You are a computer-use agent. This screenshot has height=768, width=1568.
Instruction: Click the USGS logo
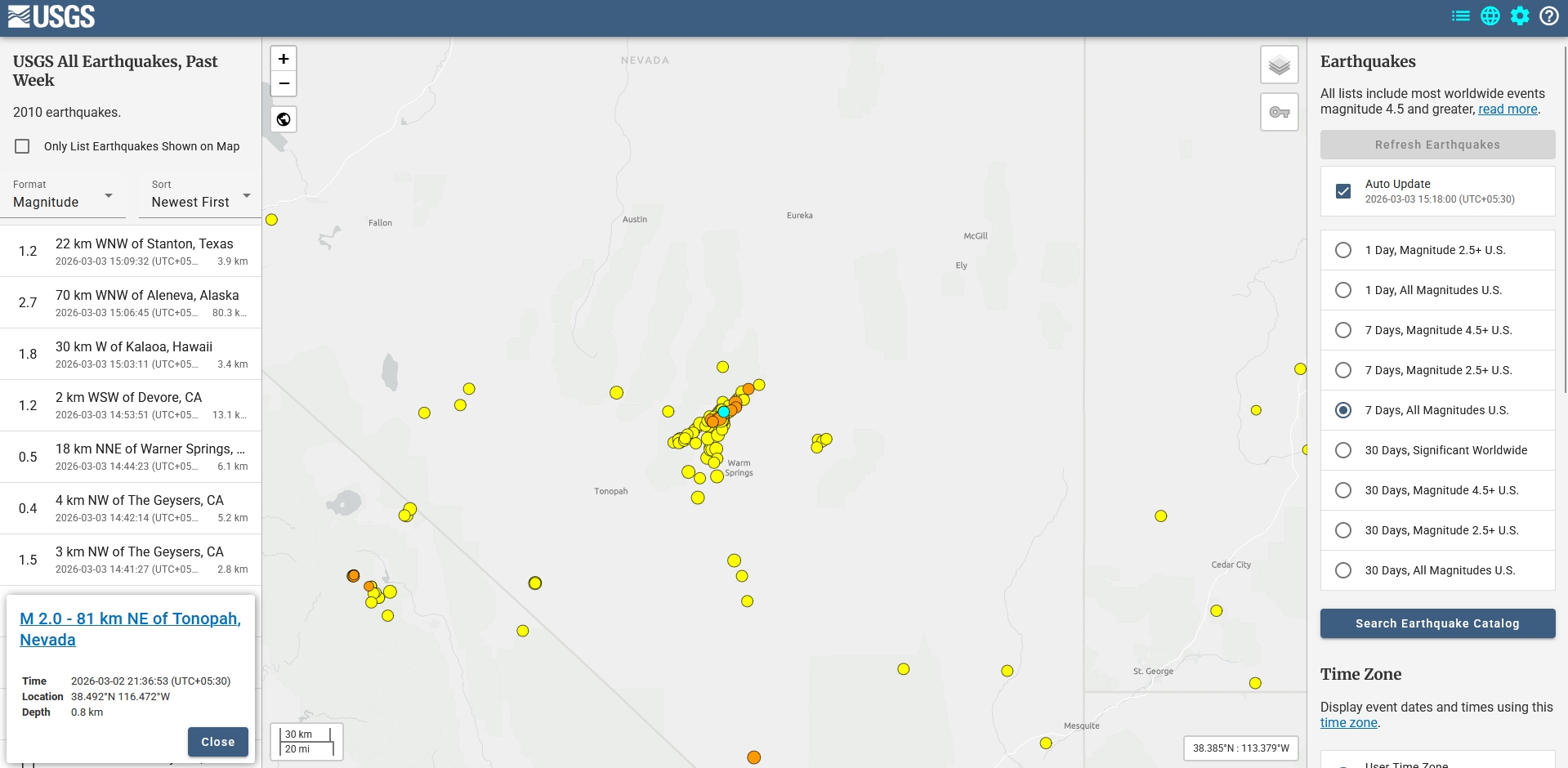click(x=51, y=16)
